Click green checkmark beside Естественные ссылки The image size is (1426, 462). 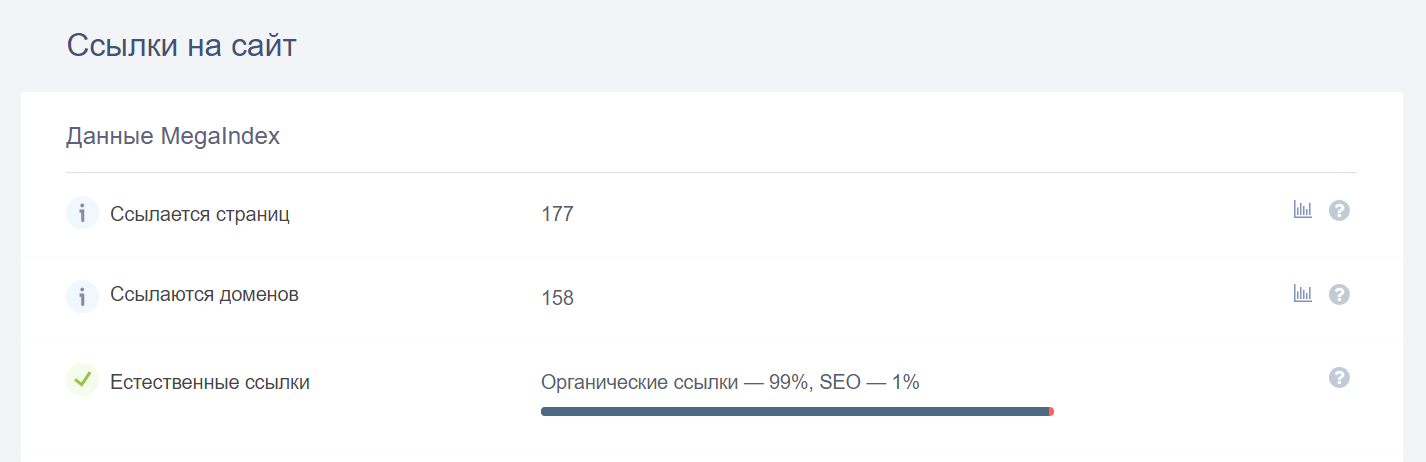coord(82,379)
